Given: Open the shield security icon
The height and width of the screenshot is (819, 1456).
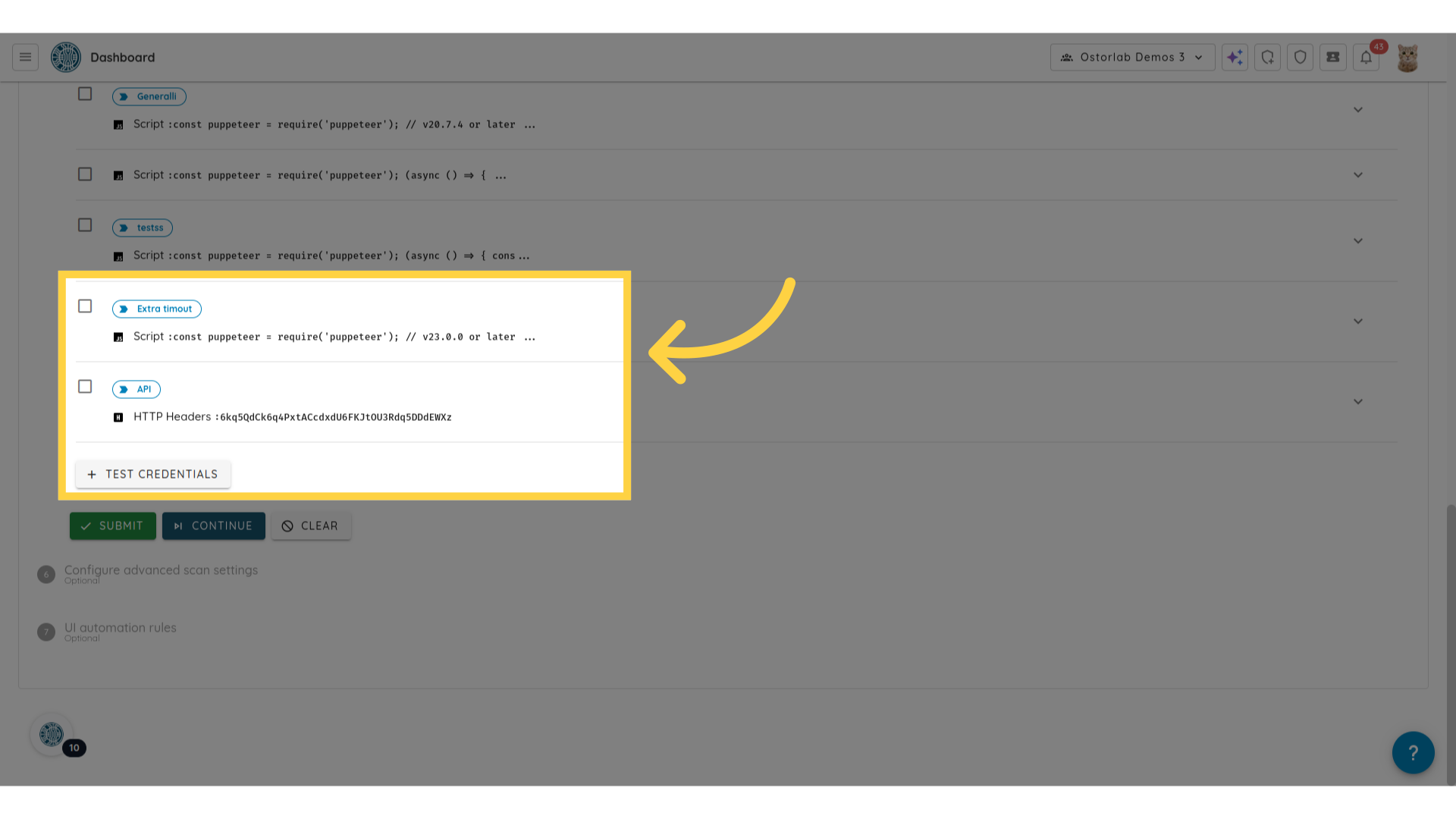Looking at the screenshot, I should (x=1300, y=57).
